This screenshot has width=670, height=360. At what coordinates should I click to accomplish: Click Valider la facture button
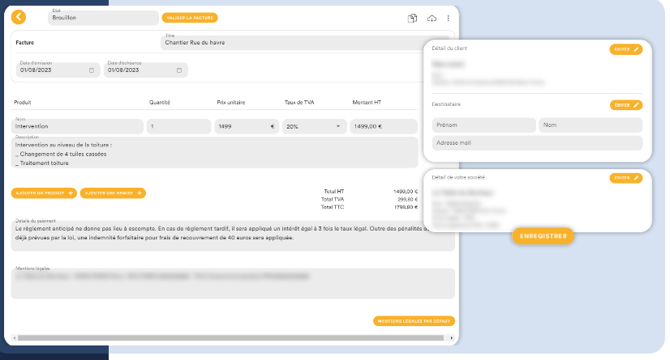coord(190,18)
